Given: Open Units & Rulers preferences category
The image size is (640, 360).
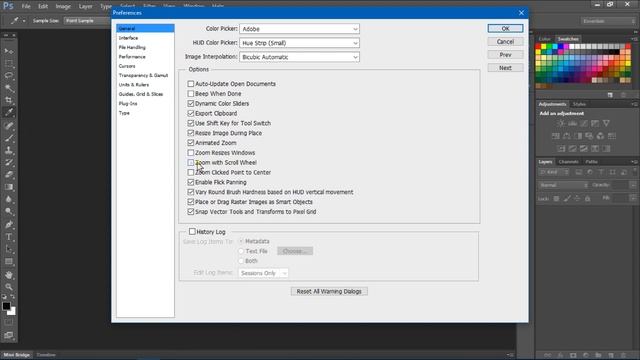Looking at the screenshot, I should click(x=134, y=85).
